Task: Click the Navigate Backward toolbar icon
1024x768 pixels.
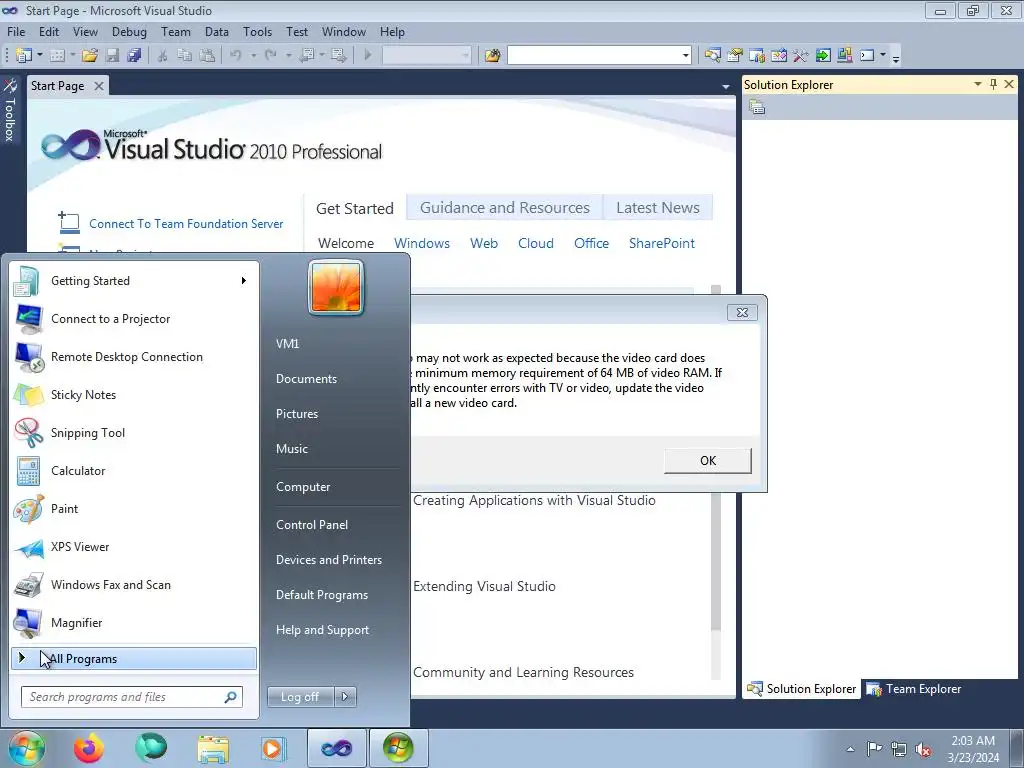Action: tap(307, 56)
